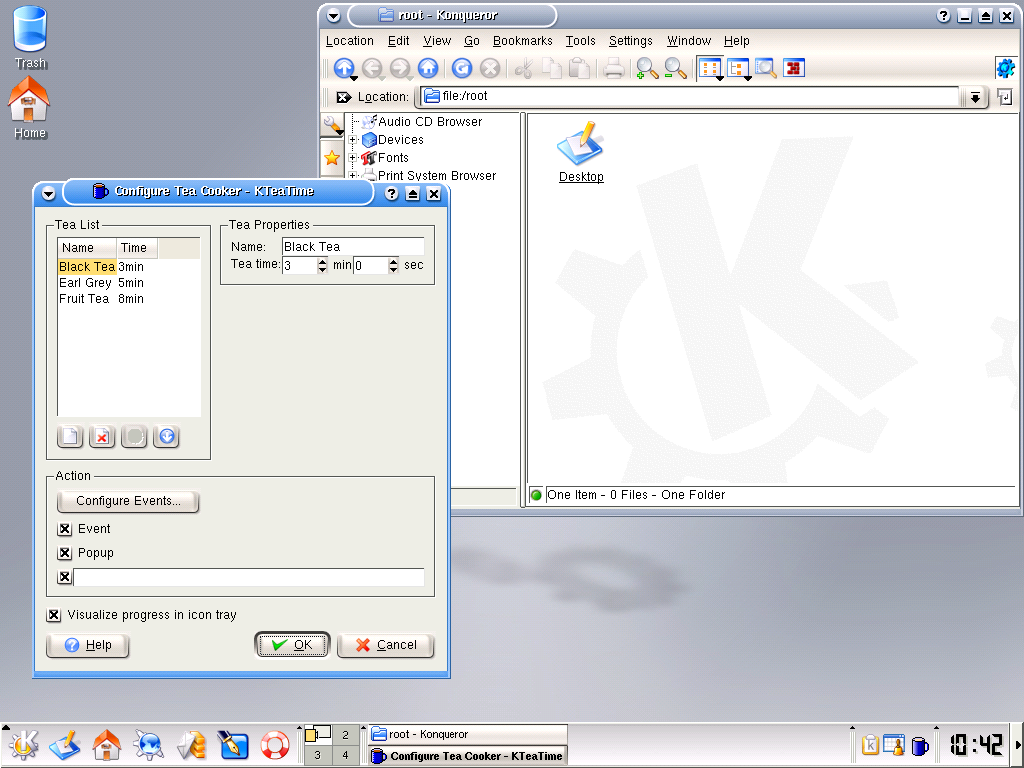Open the Bookmarks menu in Konqueror
Viewport: 1024px width, 768px height.
pyautogui.click(x=522, y=41)
